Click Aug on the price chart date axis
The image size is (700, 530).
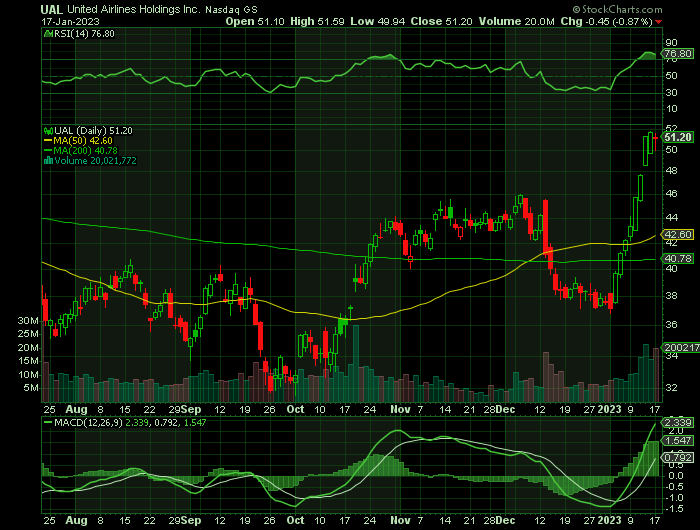tap(76, 409)
